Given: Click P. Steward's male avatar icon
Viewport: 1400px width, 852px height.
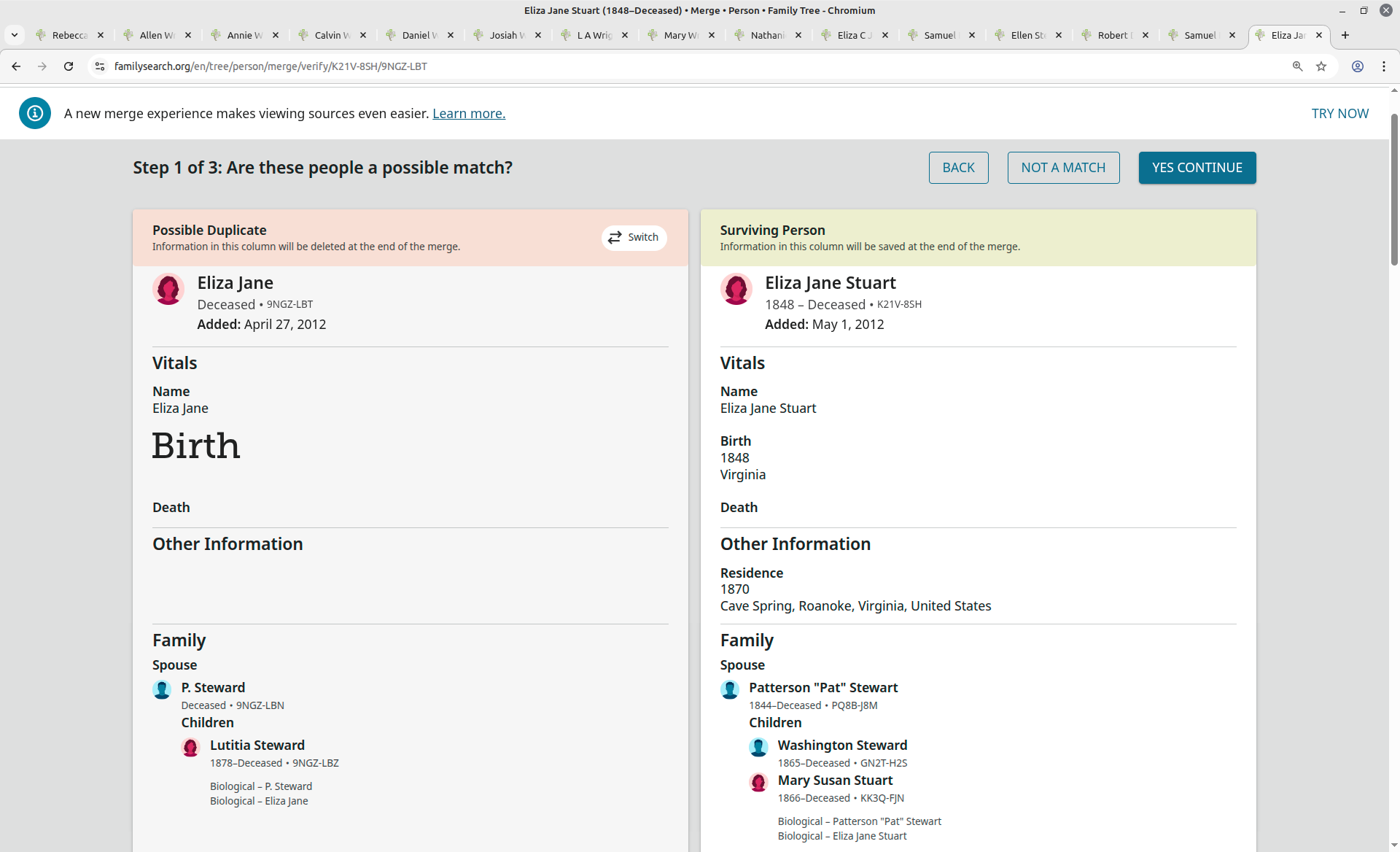Looking at the screenshot, I should coord(162,689).
